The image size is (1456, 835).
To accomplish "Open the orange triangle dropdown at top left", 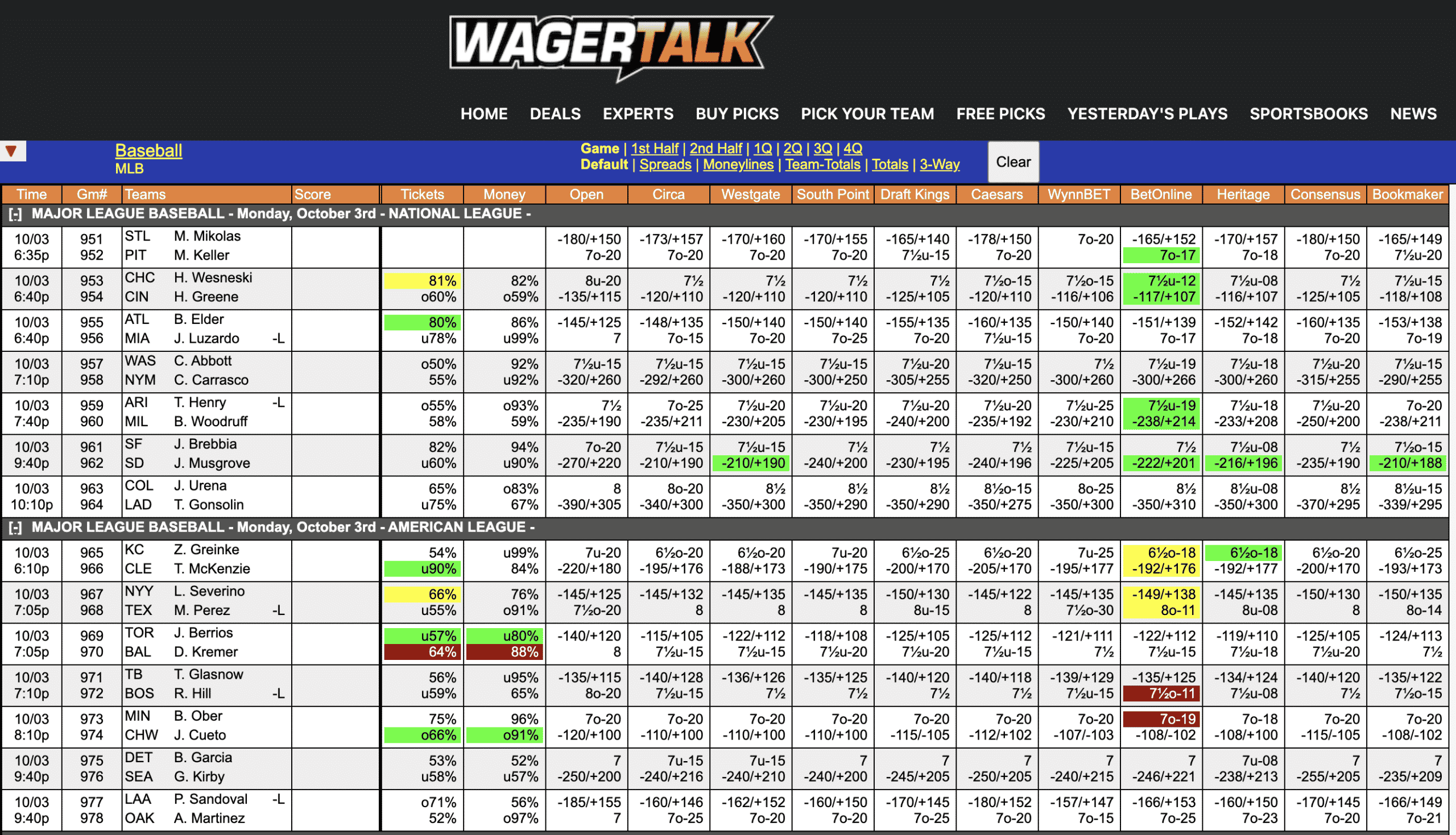I will [11, 151].
